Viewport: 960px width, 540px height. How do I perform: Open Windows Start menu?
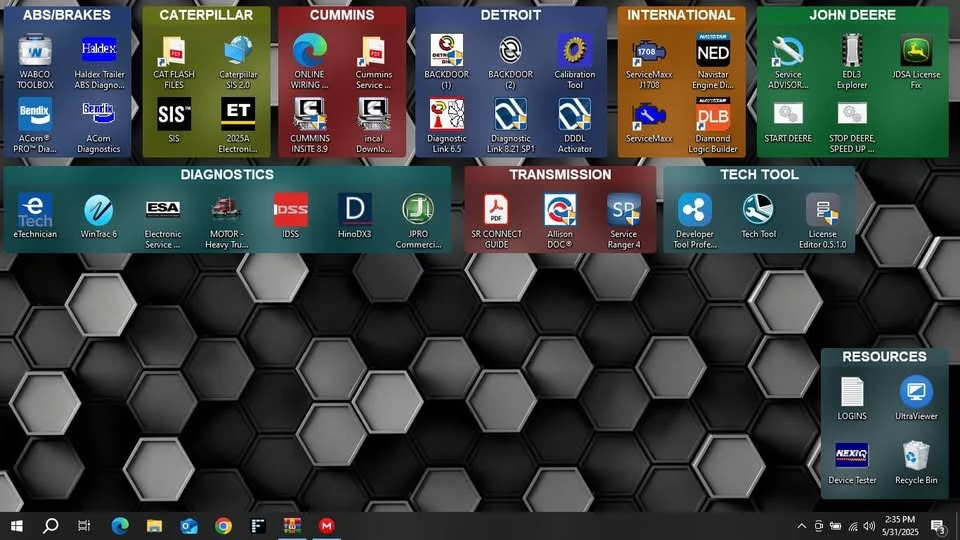17,525
